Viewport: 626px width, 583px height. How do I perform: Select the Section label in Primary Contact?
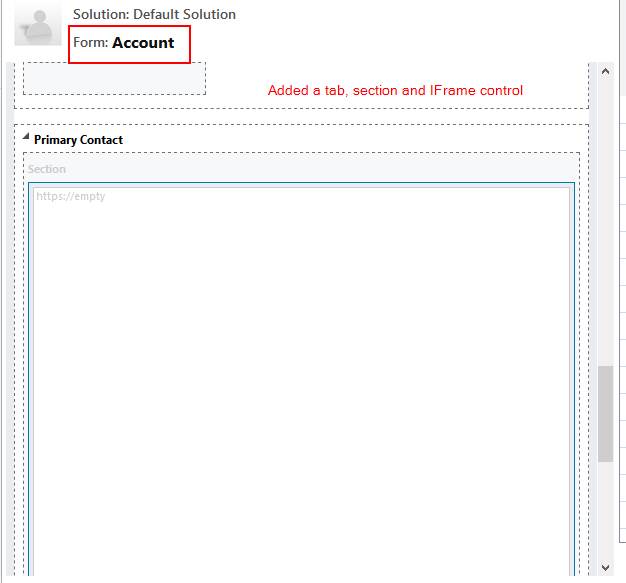click(47, 169)
